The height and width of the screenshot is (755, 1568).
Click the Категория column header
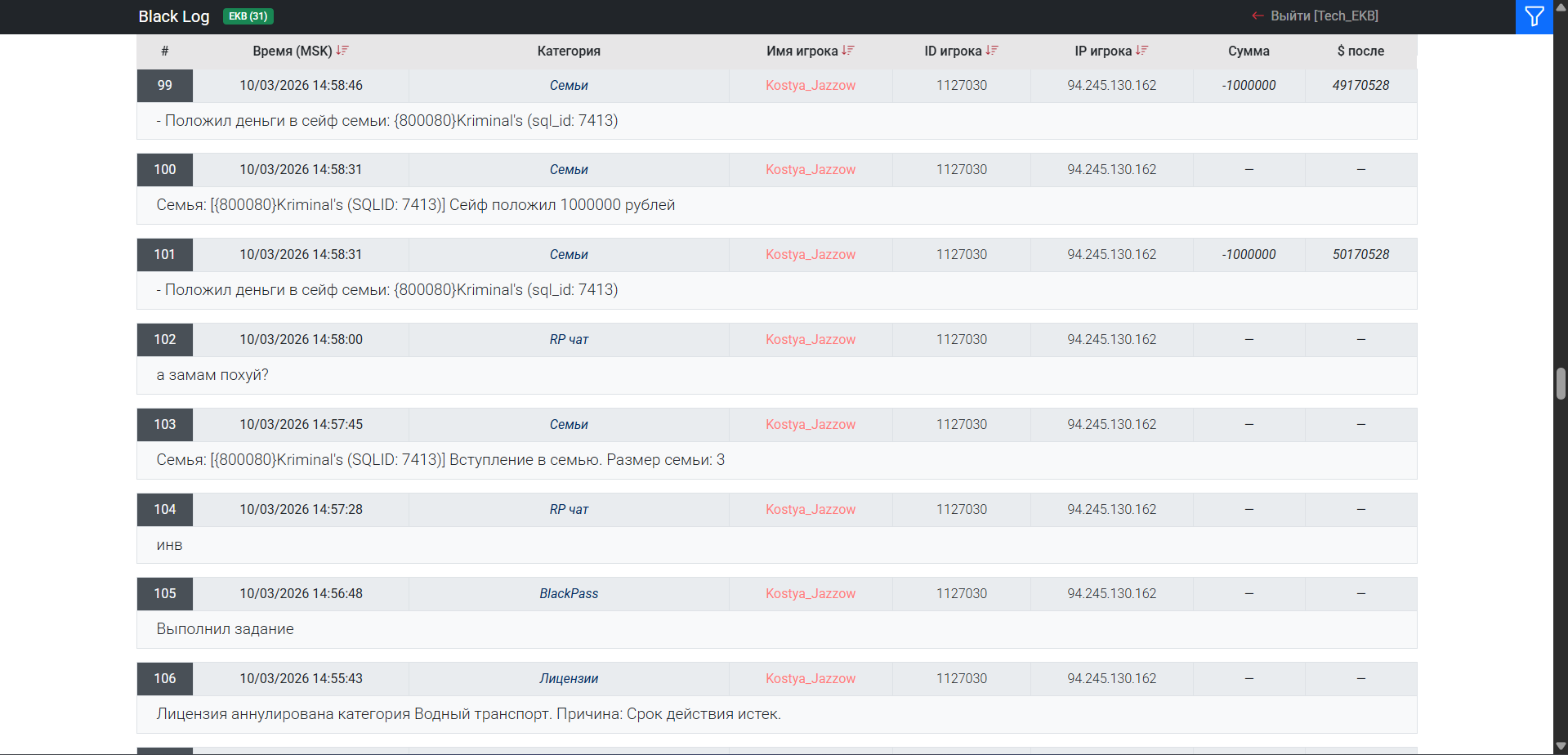click(x=569, y=51)
